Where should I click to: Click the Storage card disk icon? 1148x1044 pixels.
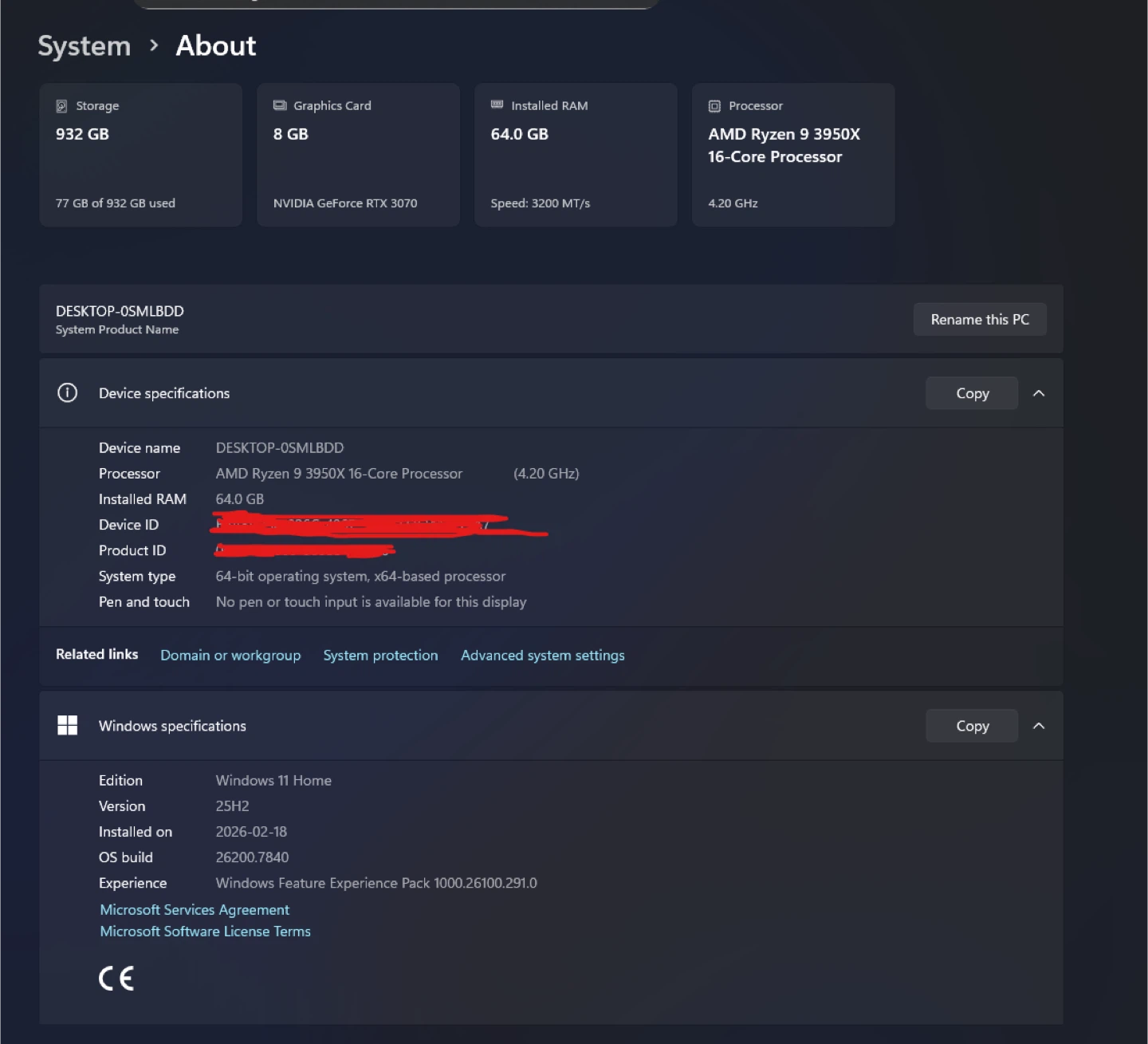(x=61, y=106)
